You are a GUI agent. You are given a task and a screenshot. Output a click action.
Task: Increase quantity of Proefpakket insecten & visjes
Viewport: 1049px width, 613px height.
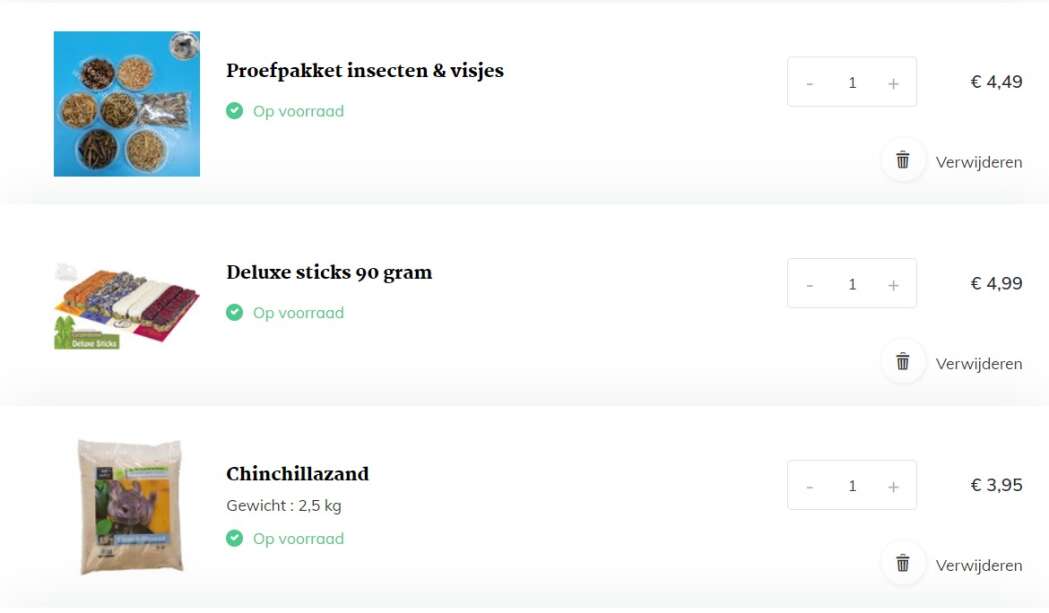[x=893, y=83]
